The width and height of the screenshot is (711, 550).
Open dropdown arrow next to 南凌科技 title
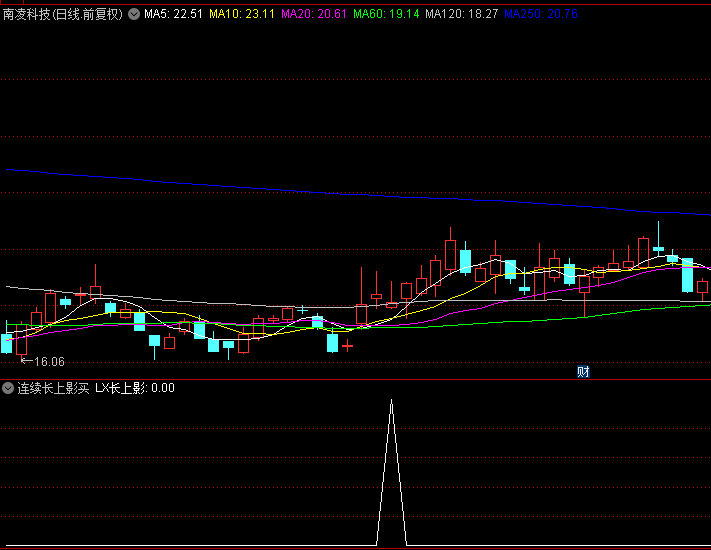[x=134, y=14]
